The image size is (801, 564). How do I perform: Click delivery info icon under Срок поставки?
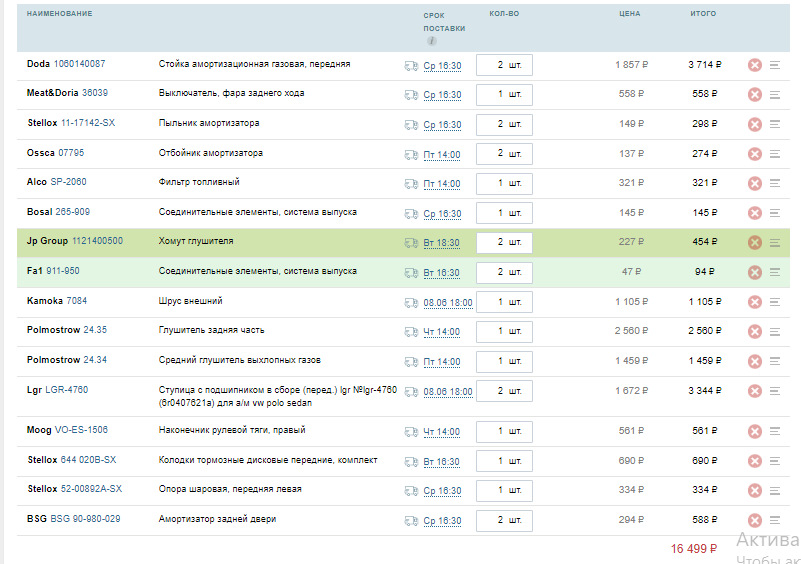pos(432,41)
